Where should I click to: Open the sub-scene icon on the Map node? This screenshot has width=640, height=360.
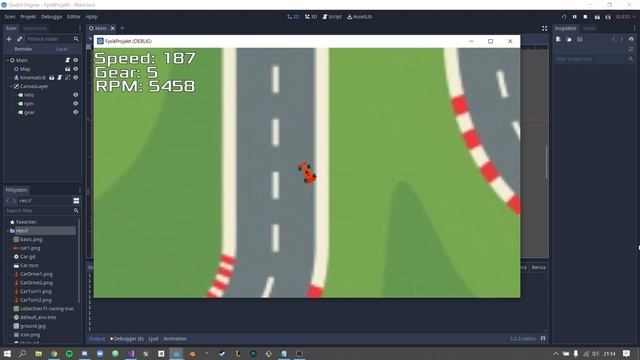coord(68,69)
